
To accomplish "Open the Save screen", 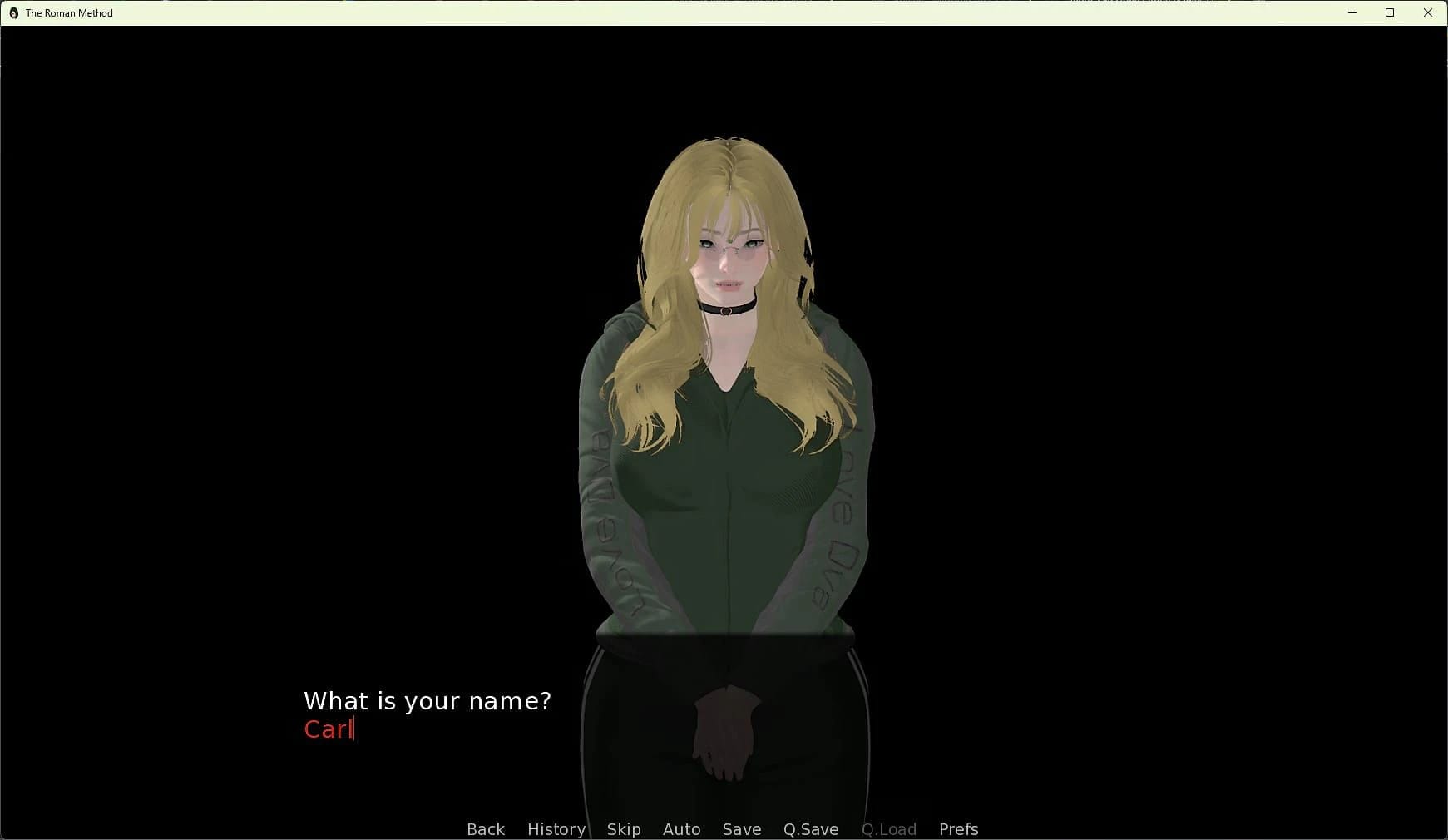I will [742, 829].
